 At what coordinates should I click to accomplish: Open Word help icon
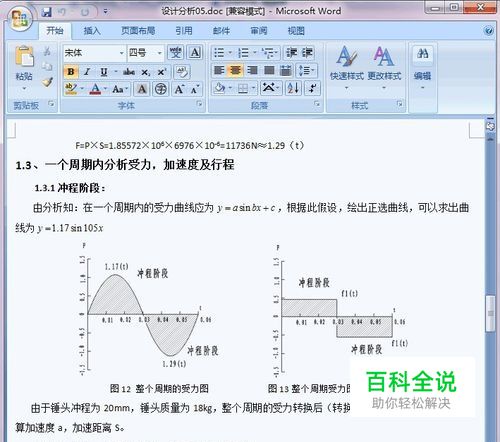pyautogui.click(x=488, y=31)
